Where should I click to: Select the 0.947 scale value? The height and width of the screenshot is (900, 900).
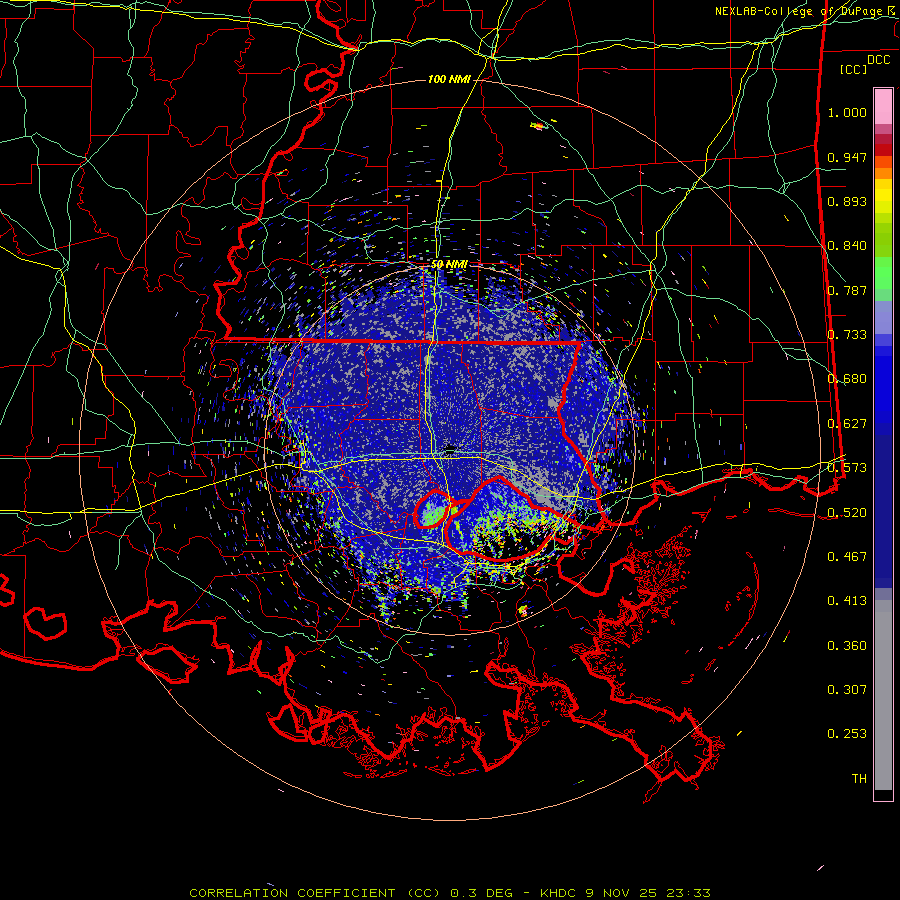tap(847, 157)
